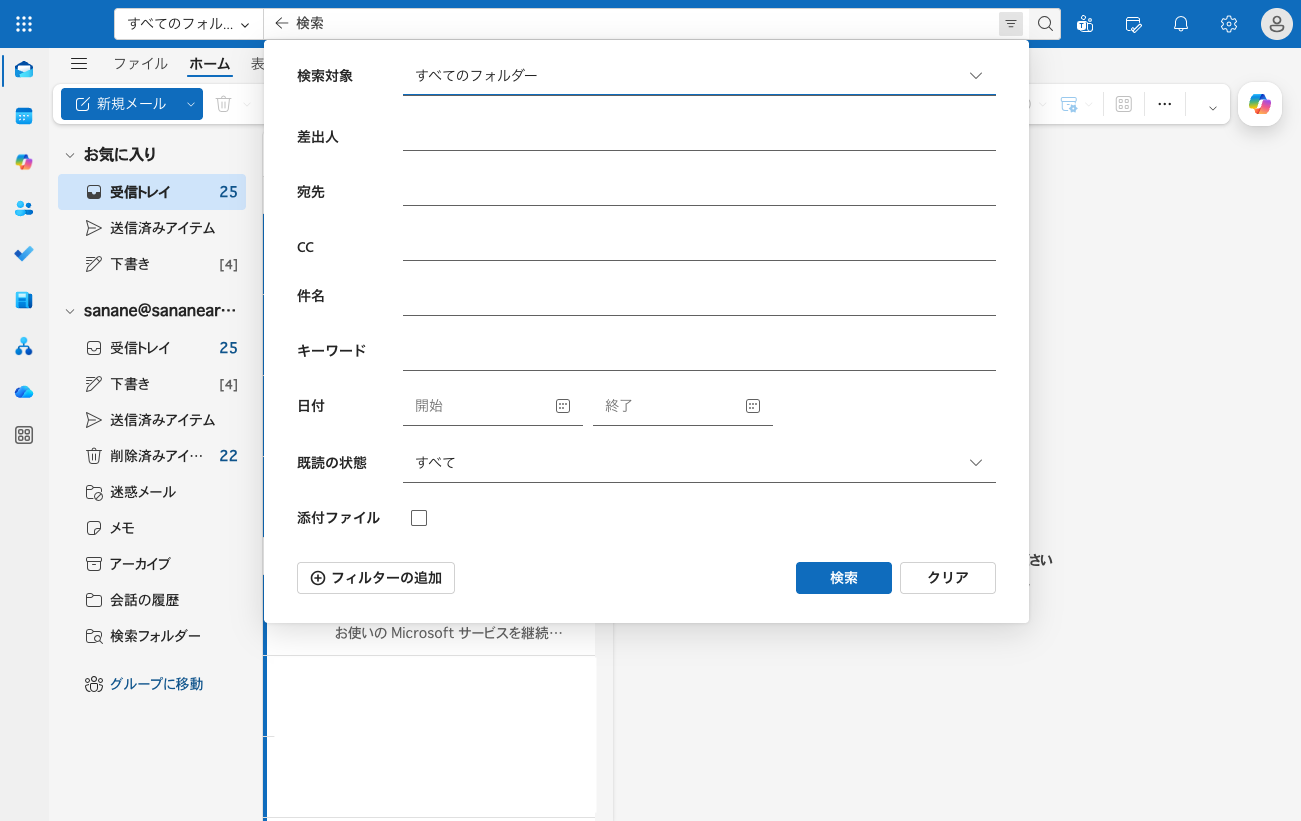Open the account profile avatar

(1277, 24)
